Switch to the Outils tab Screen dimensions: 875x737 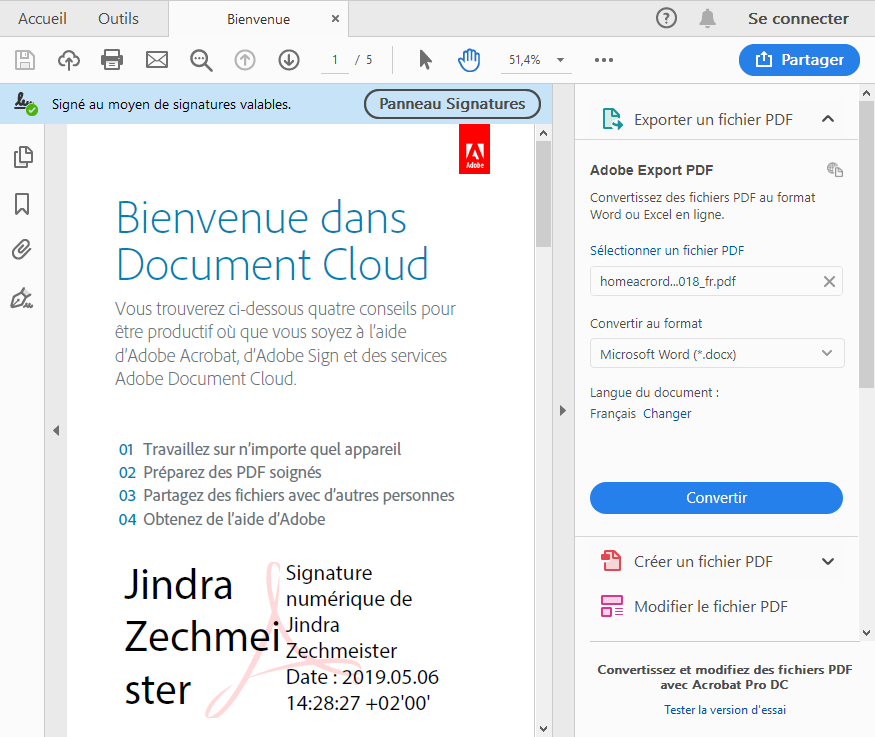click(118, 19)
